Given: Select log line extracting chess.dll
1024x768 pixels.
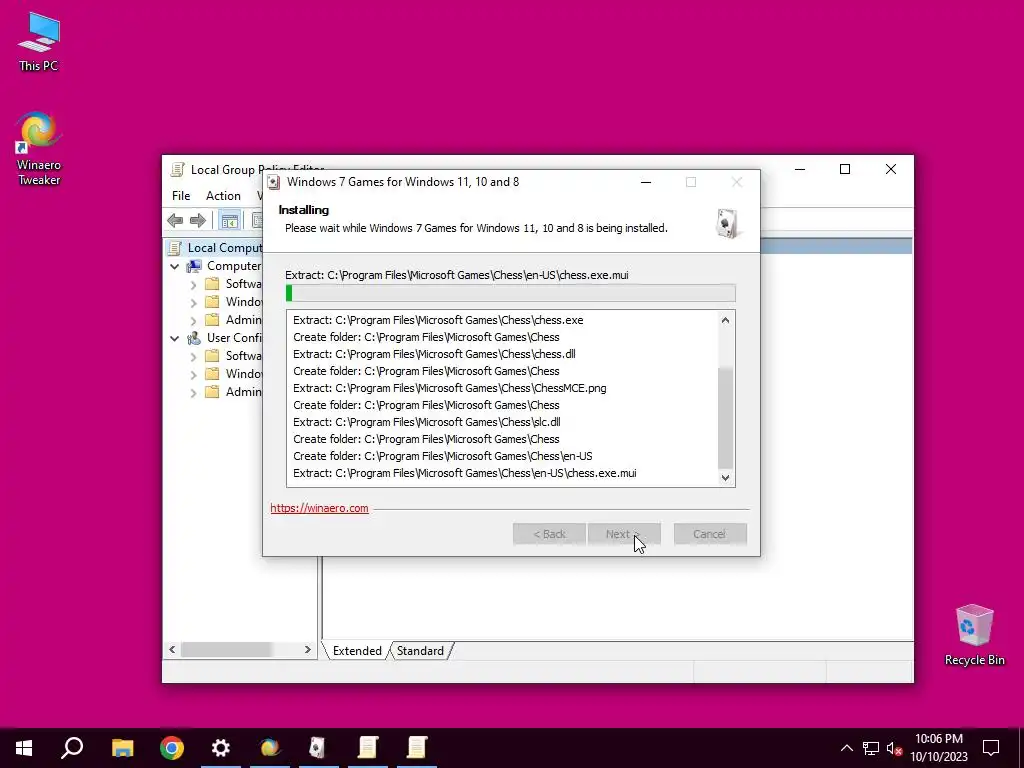Looking at the screenshot, I should tap(434, 354).
